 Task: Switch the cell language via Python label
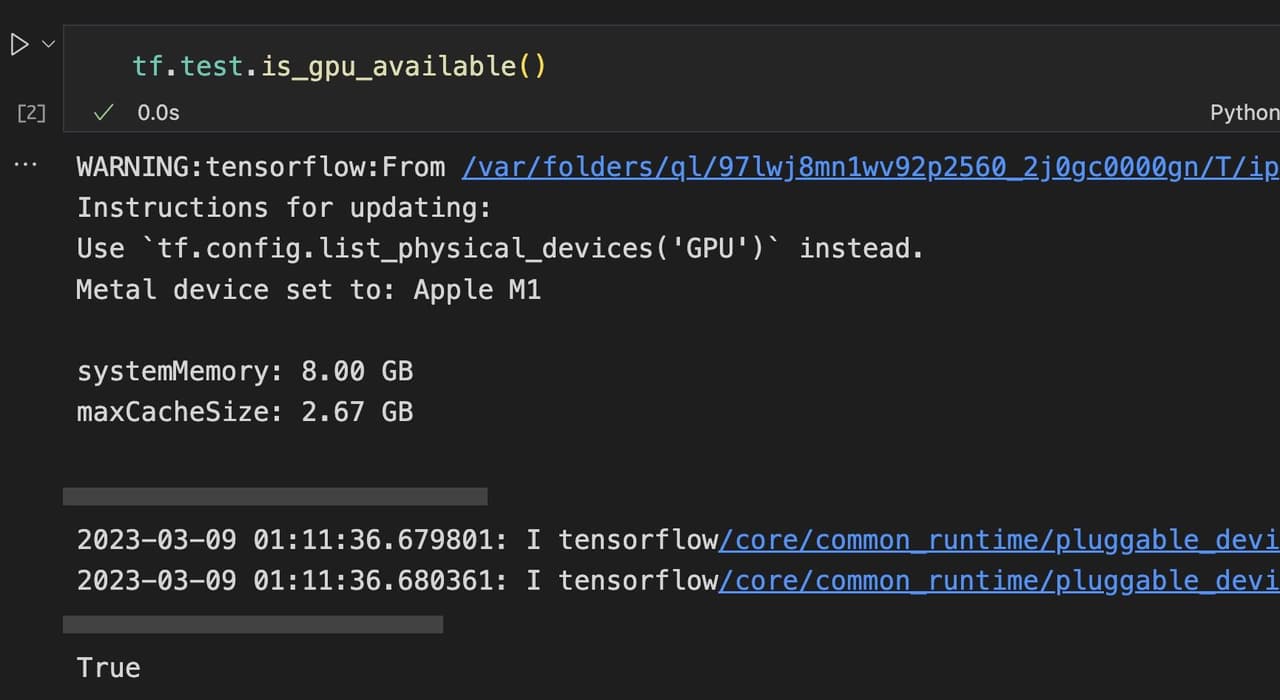point(1243,112)
